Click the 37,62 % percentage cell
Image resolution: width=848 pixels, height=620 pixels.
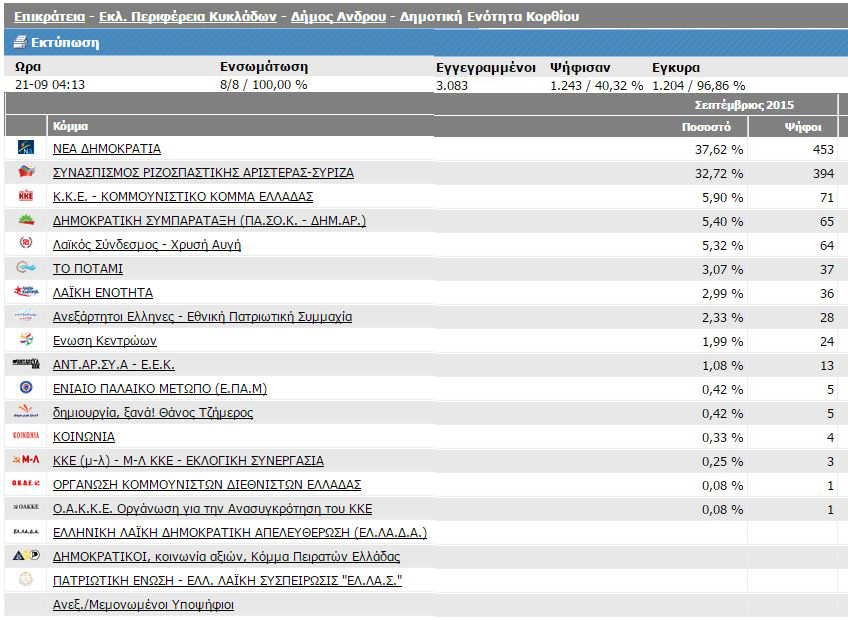coord(719,149)
